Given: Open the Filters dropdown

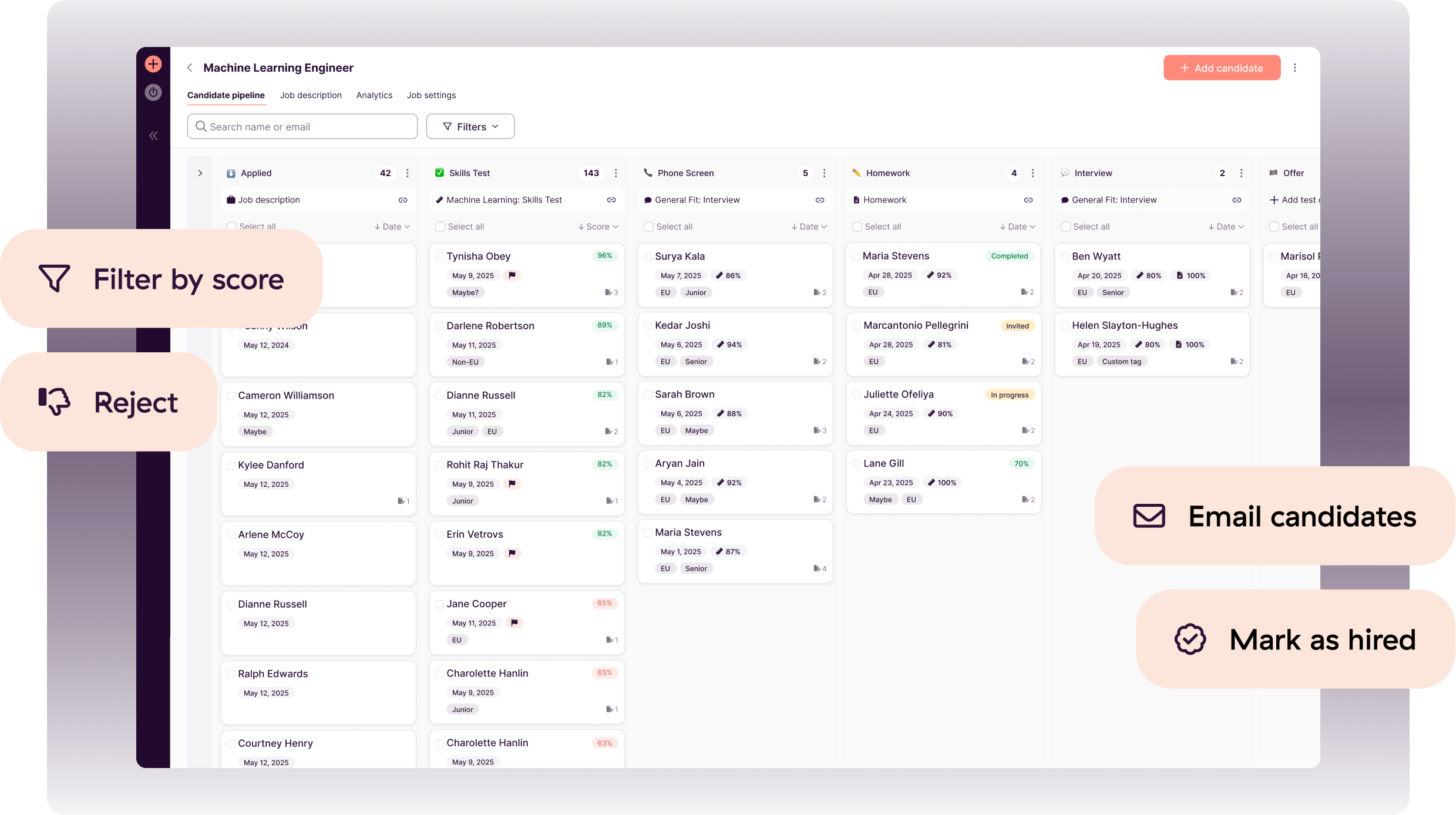Looking at the screenshot, I should [470, 127].
